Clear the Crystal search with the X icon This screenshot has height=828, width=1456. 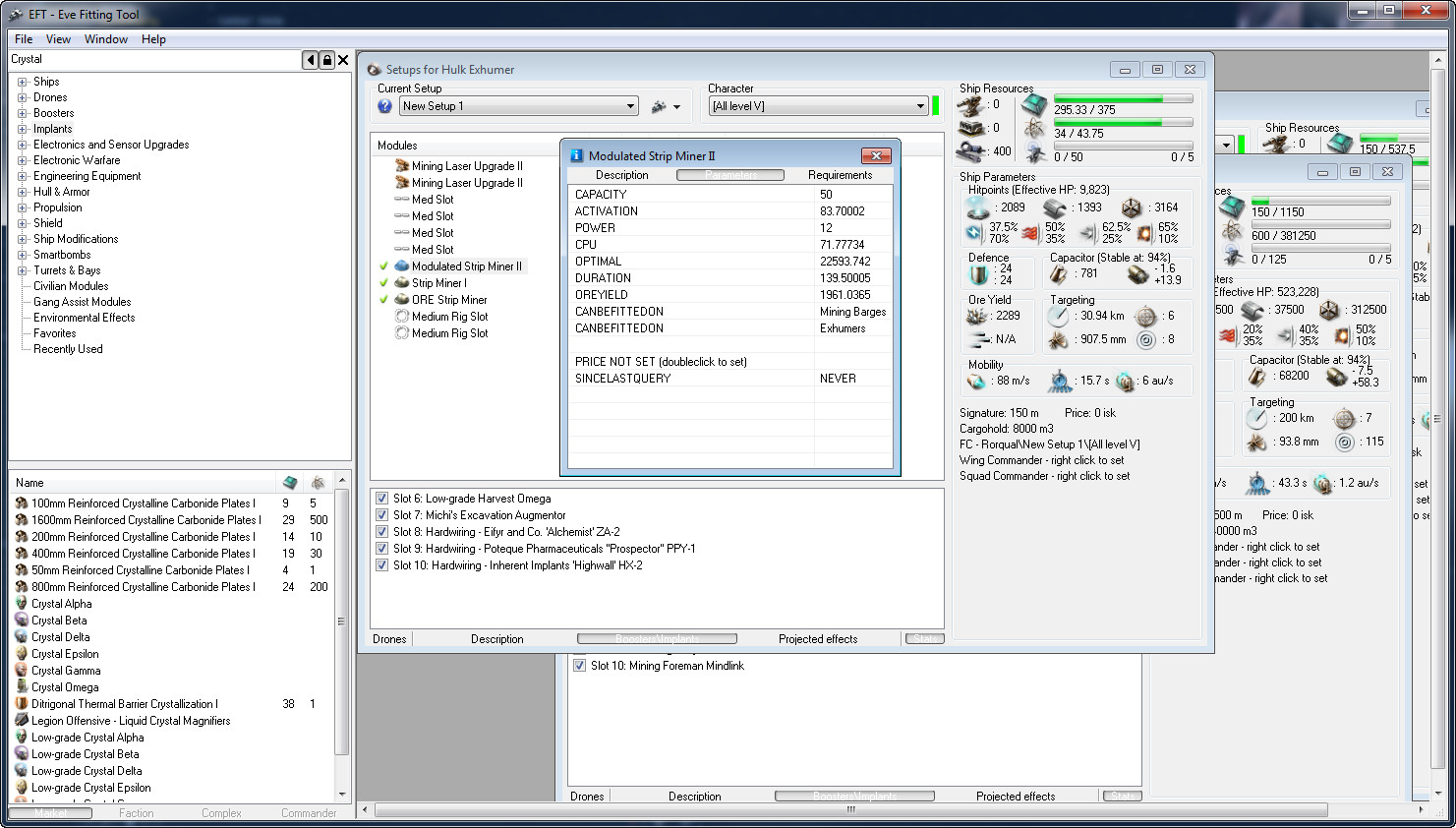343,60
